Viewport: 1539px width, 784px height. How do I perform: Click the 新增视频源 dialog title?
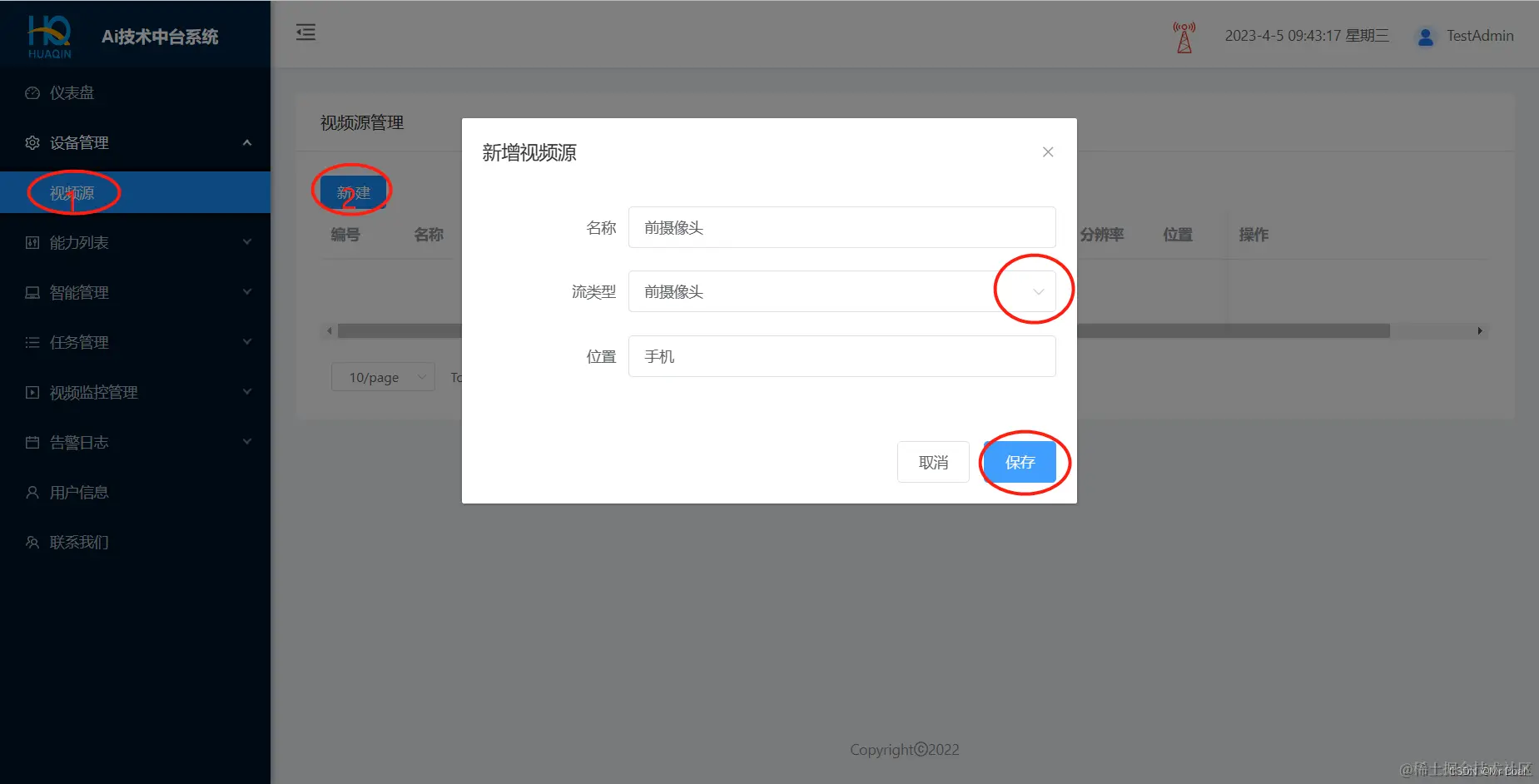(x=529, y=152)
